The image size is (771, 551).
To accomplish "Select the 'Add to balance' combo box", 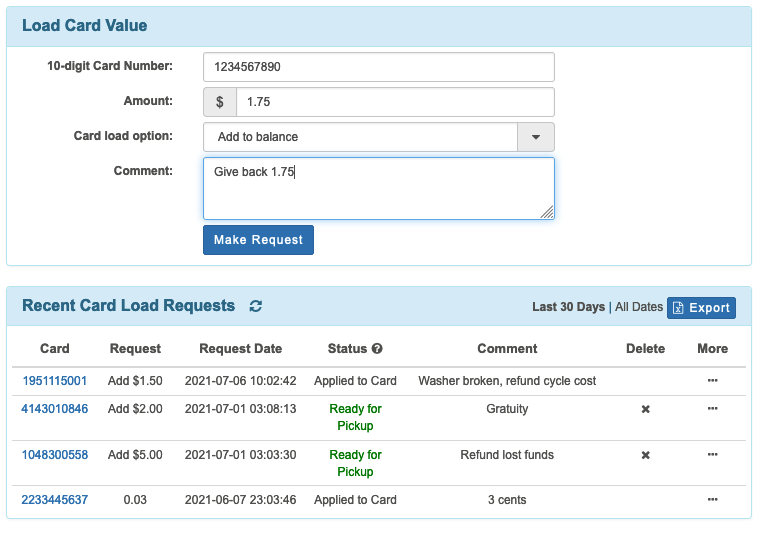I will (x=360, y=137).
